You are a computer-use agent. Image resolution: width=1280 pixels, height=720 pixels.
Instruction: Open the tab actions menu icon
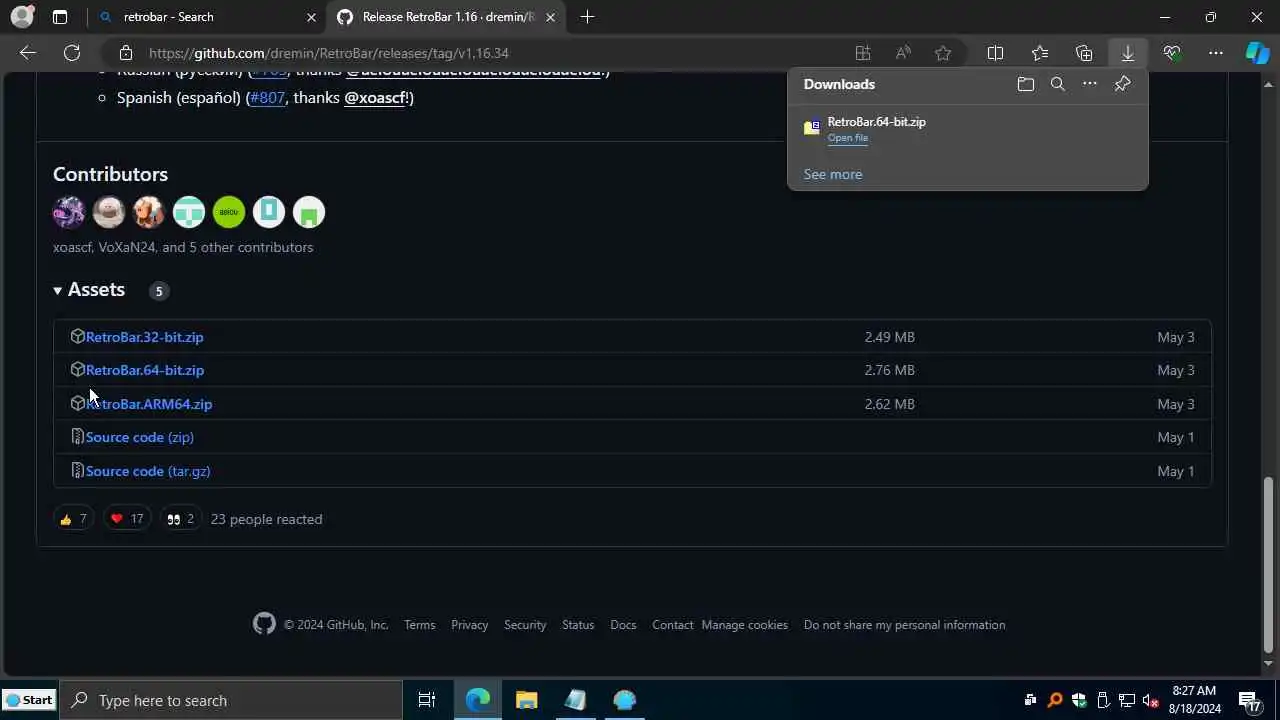tap(60, 17)
